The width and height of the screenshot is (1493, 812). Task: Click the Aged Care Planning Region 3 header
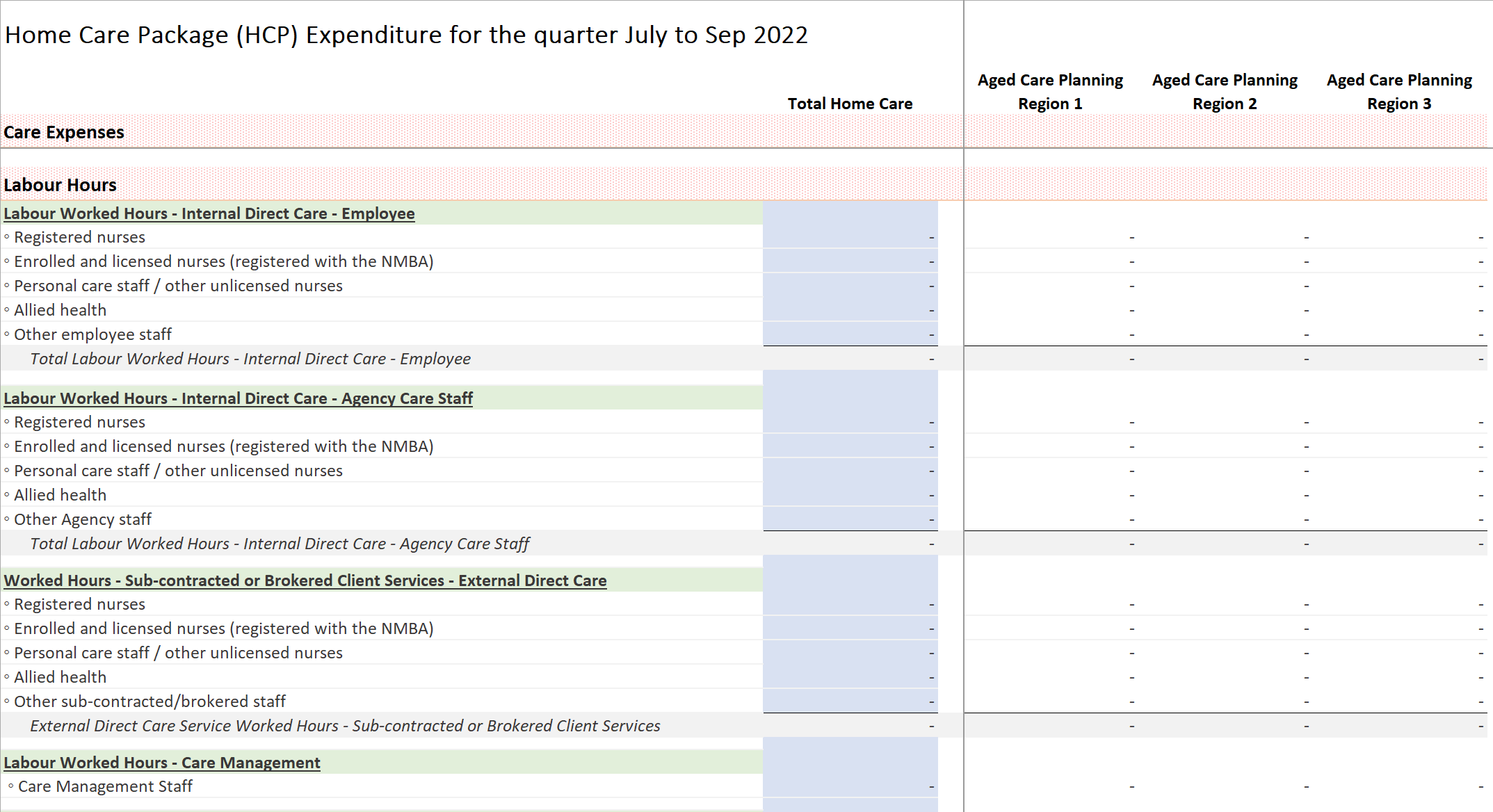coord(1399,92)
